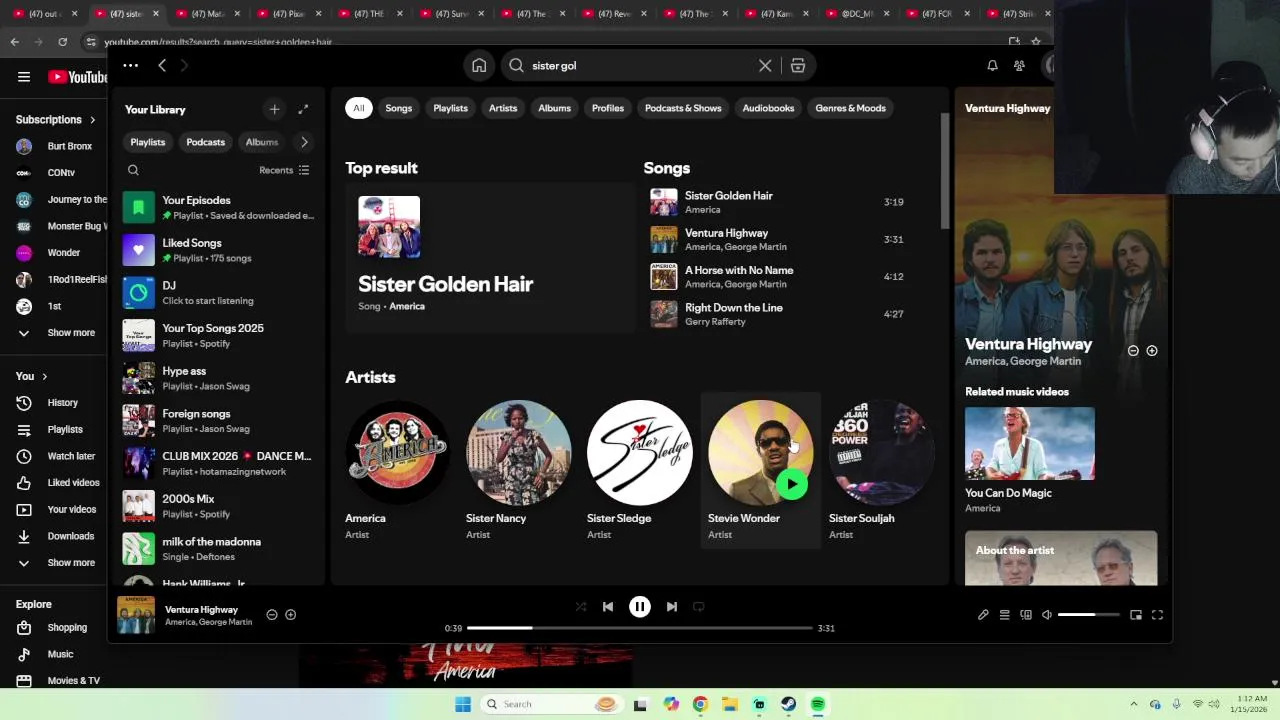Toggle plus icon in Now Playing panel
This screenshot has height=720, width=1280.
coord(1152,351)
